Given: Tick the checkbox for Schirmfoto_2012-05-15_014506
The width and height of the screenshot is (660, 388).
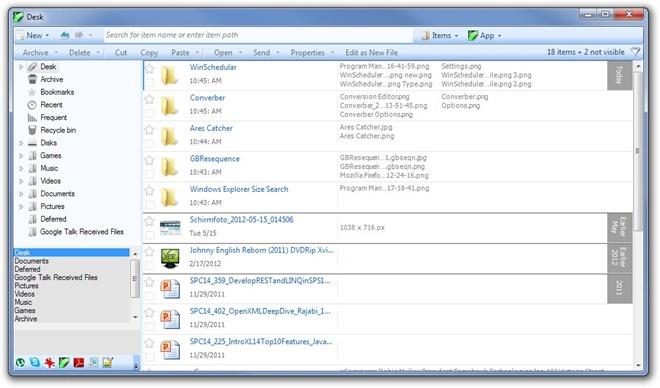Looking at the screenshot, I should pyautogui.click(x=149, y=235).
